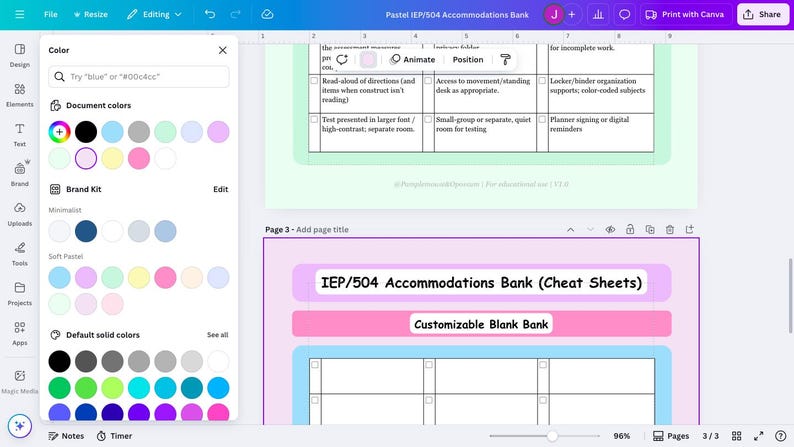
Task: Tick checkbox beside Access to movement/standing desk
Action: pyautogui.click(x=428, y=80)
